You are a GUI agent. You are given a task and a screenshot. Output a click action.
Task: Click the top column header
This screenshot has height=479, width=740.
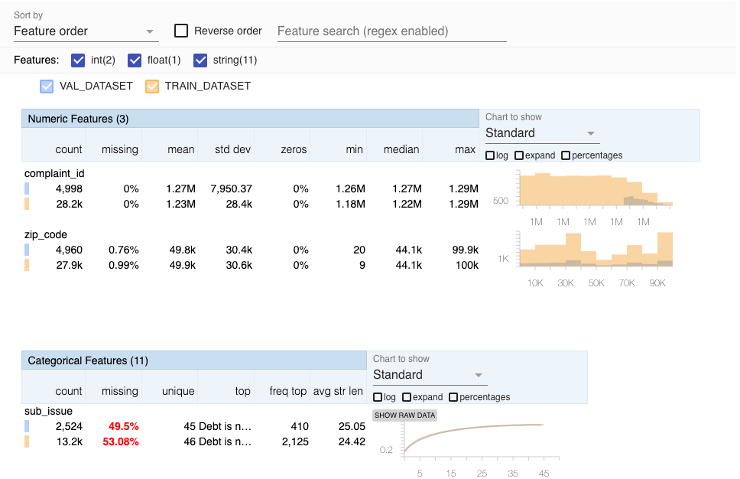(x=243, y=391)
